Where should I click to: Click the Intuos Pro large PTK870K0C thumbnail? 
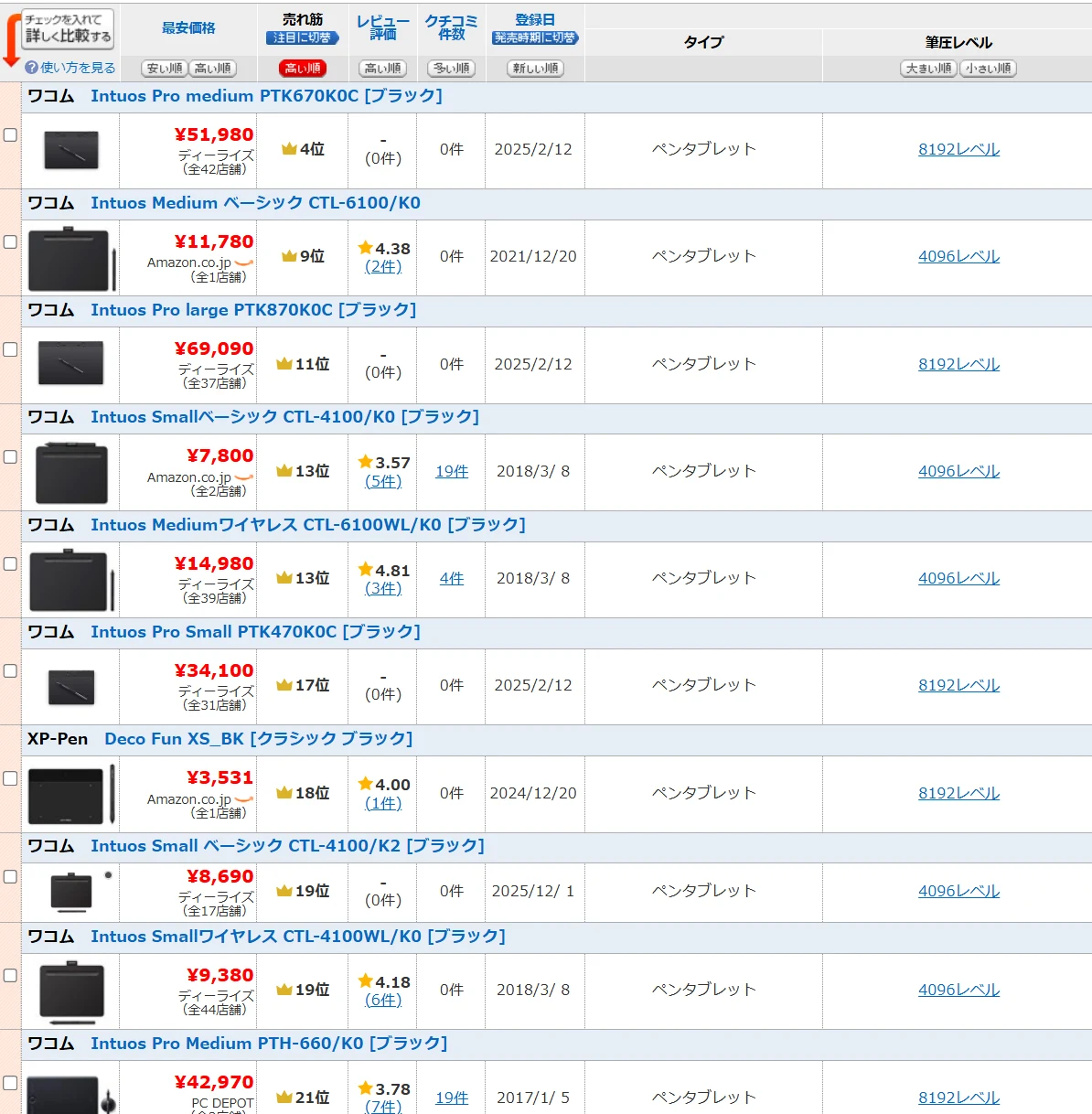[71, 364]
